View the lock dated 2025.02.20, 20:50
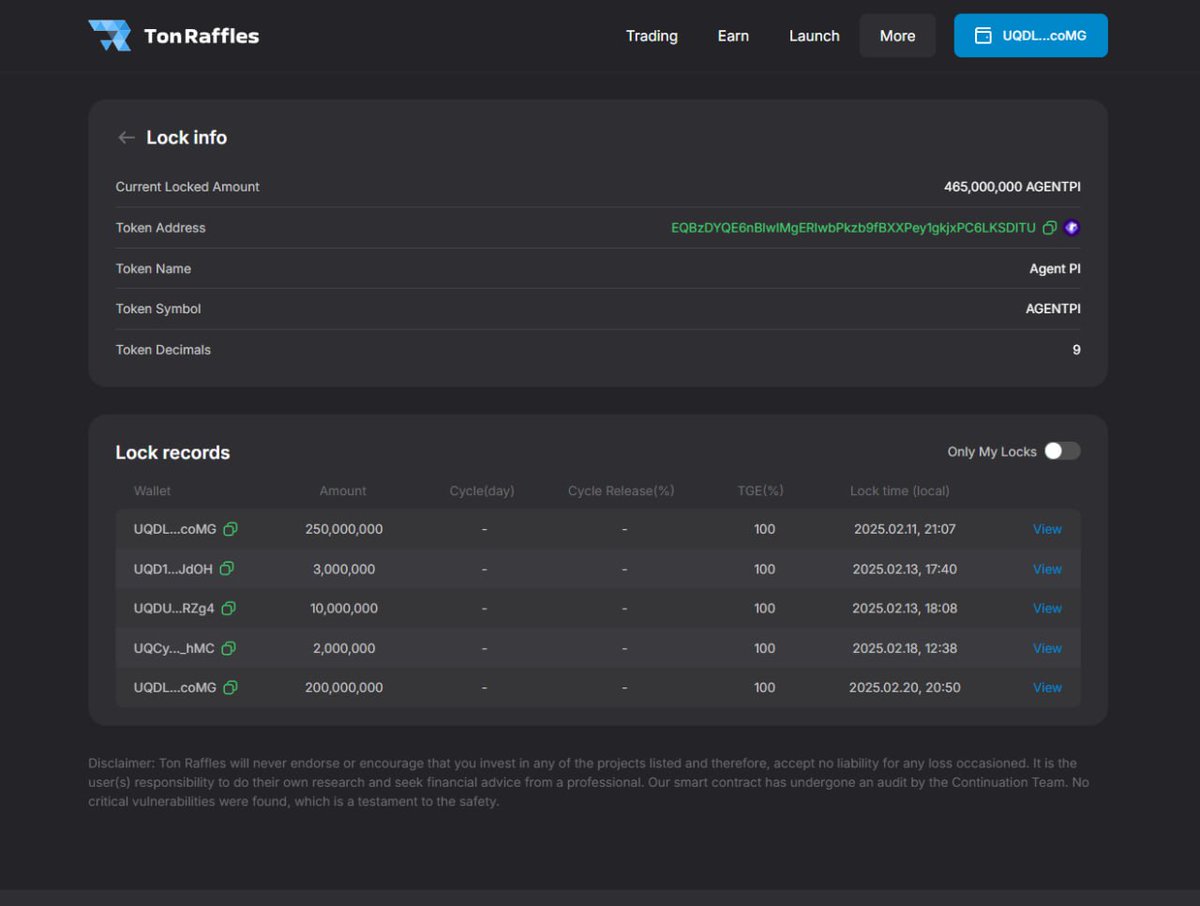Viewport: 1200px width, 906px height. (x=1047, y=688)
